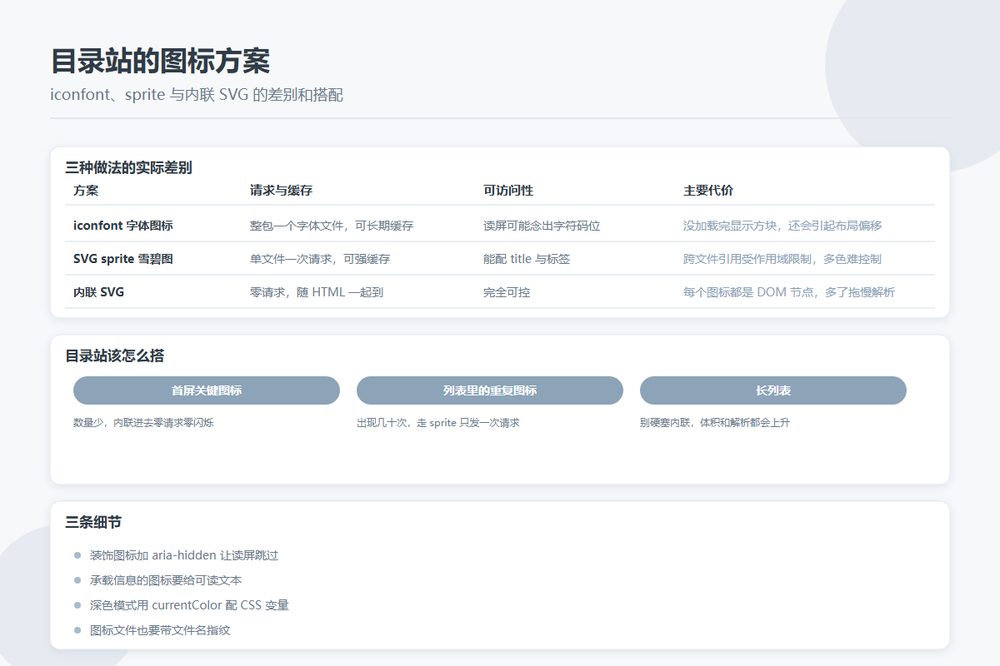This screenshot has height=666, width=1000.
Task: Click the 主要代价 column header
Action: tap(709, 191)
